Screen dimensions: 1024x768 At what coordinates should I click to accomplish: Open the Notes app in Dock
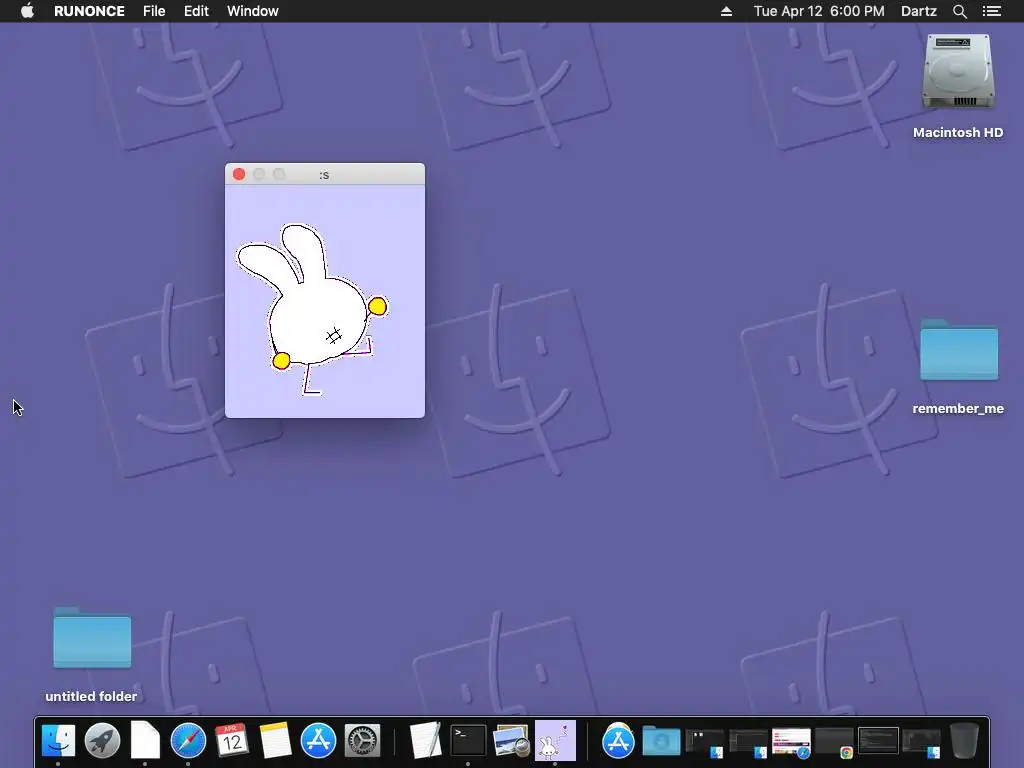click(275, 741)
